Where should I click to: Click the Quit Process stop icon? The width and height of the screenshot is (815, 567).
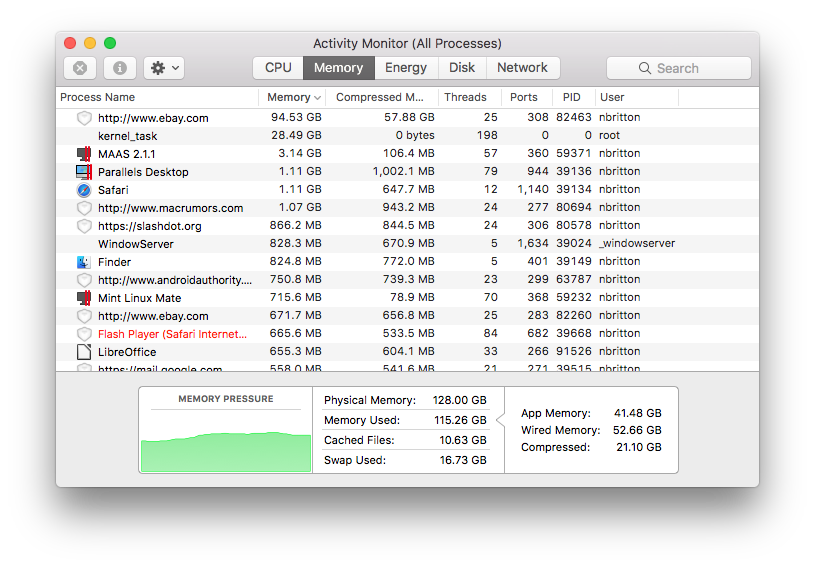coord(80,68)
